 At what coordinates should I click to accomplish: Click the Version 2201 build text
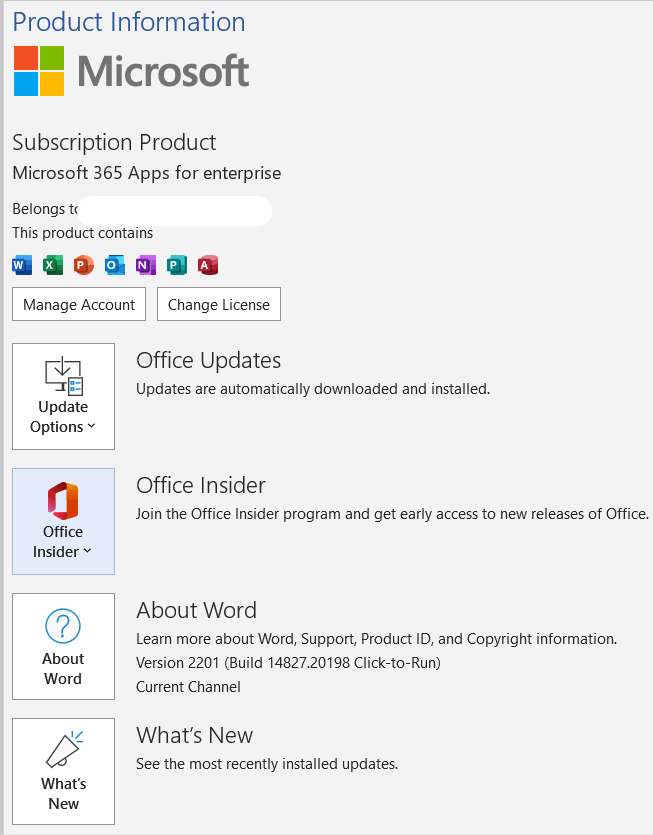pos(288,663)
